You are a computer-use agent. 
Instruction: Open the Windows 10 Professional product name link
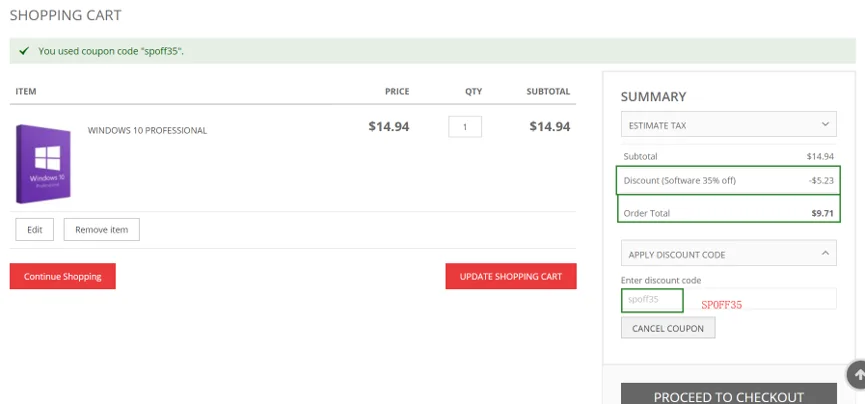coord(147,130)
